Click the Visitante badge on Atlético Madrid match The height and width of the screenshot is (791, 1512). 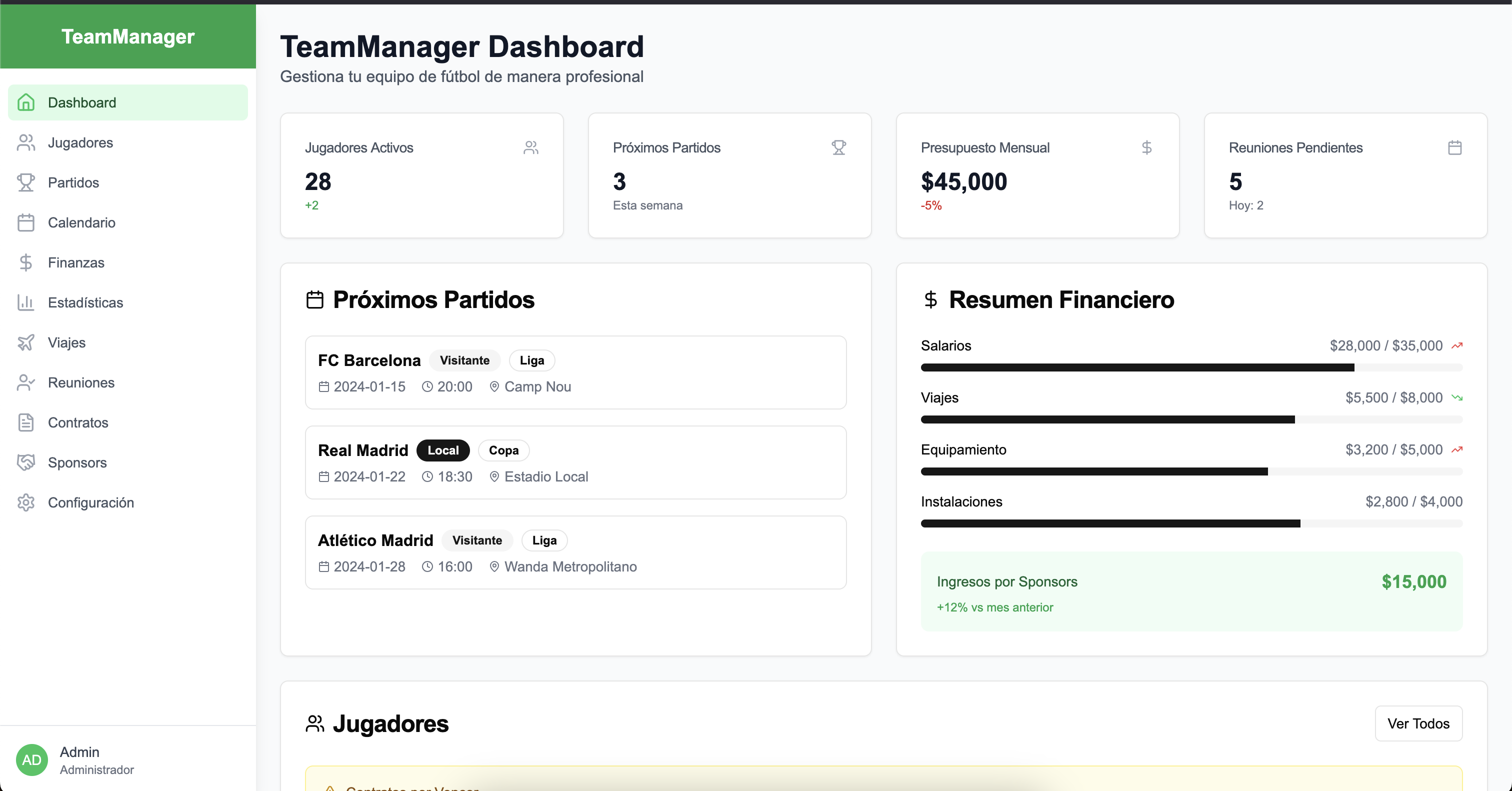click(x=477, y=540)
